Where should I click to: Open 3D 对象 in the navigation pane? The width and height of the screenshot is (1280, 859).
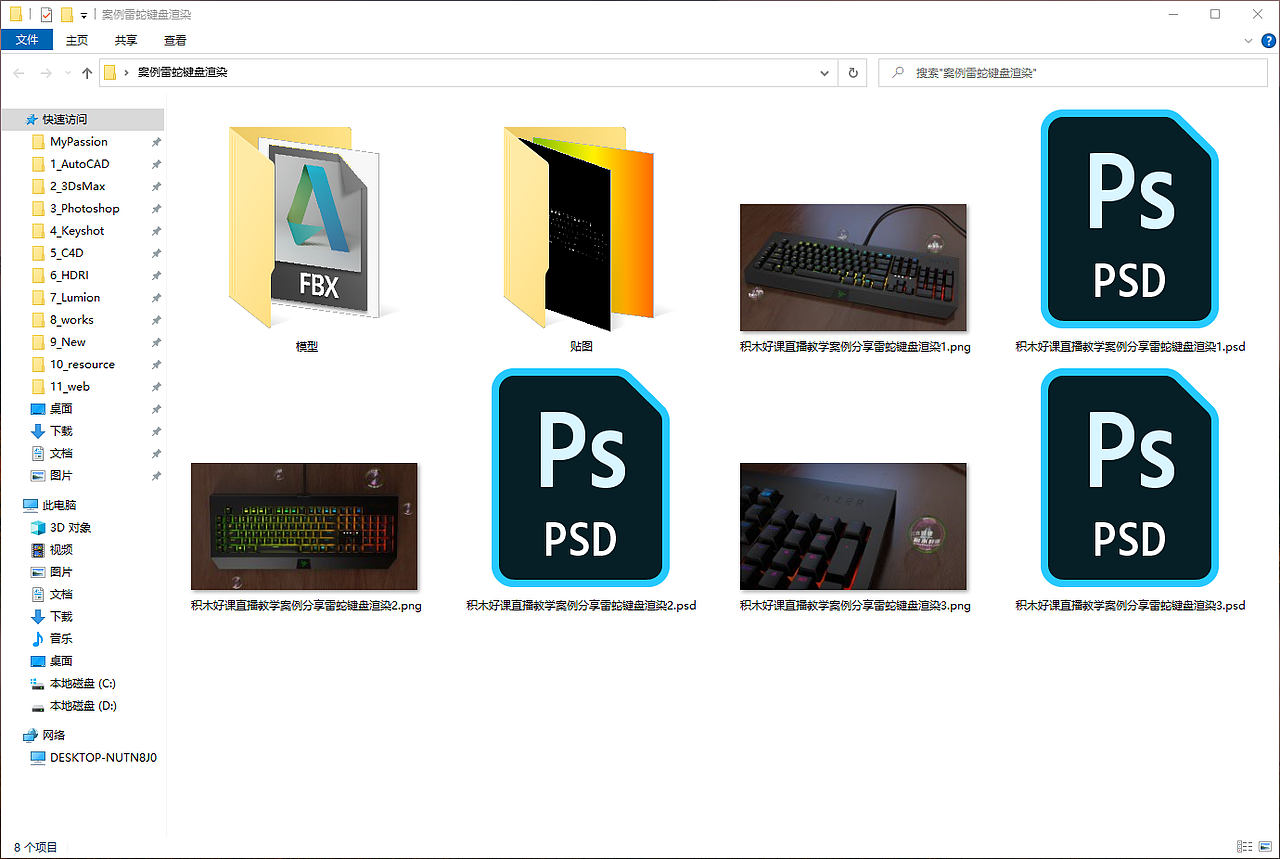click(71, 528)
